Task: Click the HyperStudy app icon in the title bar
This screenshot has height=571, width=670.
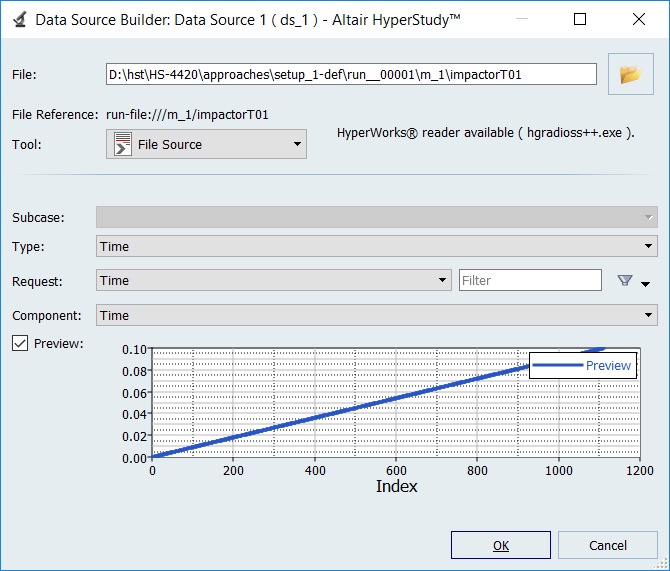Action: point(20,19)
